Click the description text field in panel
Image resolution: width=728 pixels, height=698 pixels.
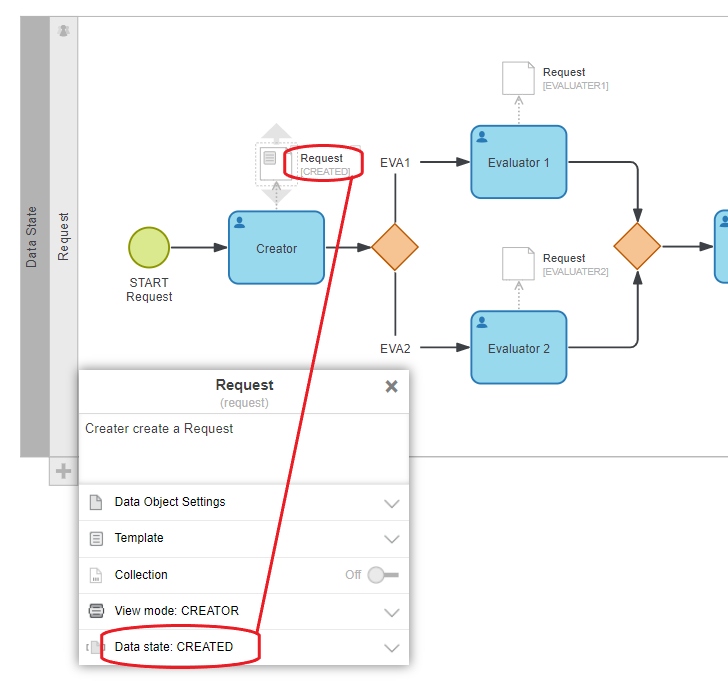243,448
